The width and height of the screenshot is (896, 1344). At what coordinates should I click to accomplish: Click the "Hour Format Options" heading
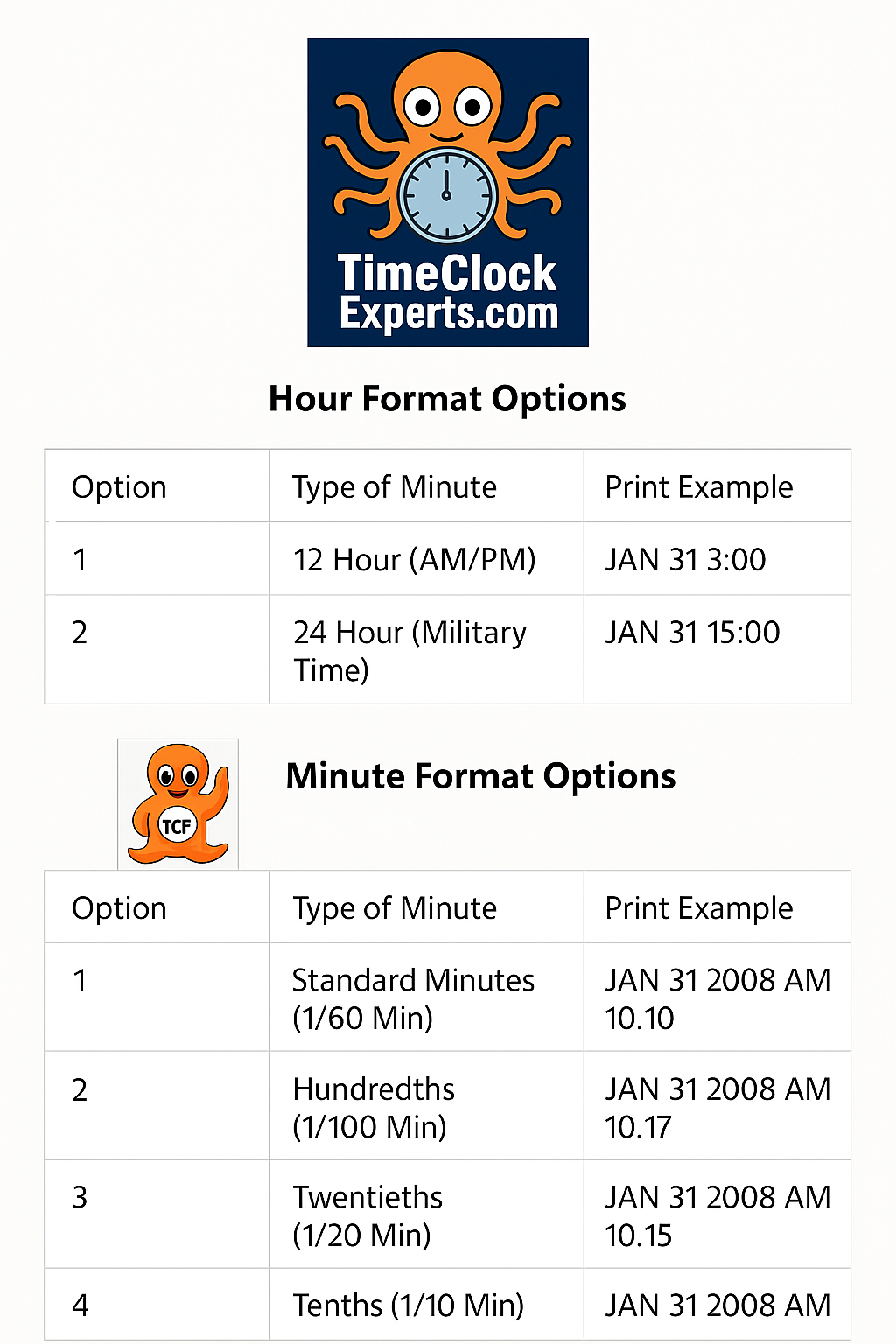tap(447, 399)
